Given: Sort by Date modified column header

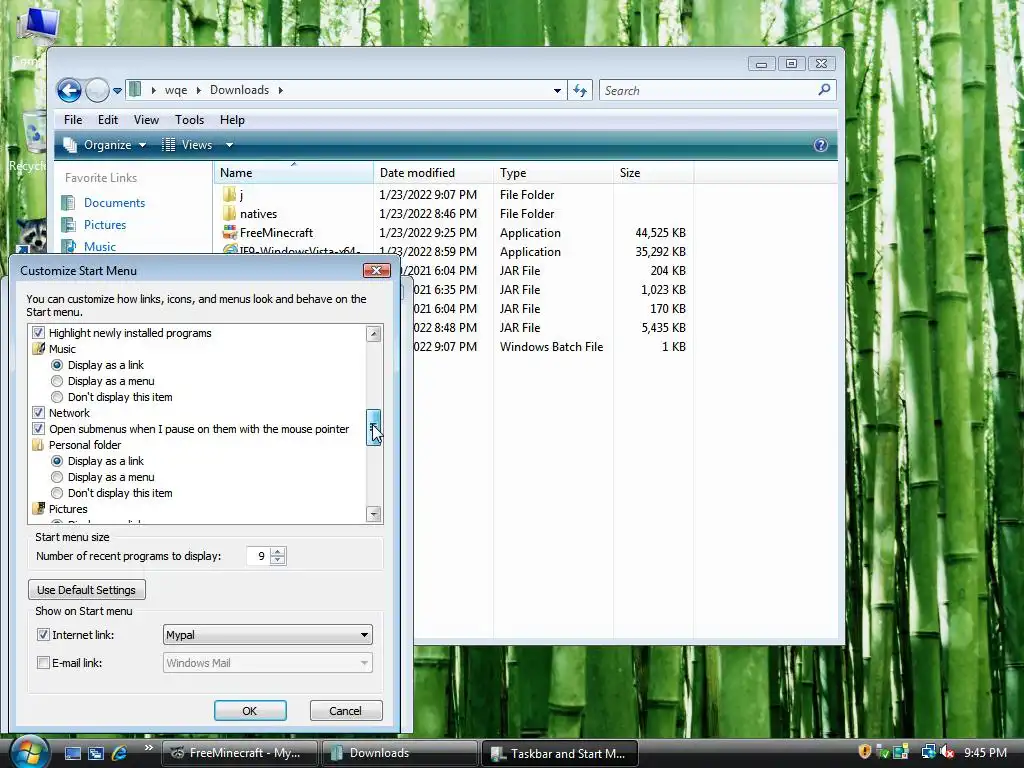Looking at the screenshot, I should [433, 173].
